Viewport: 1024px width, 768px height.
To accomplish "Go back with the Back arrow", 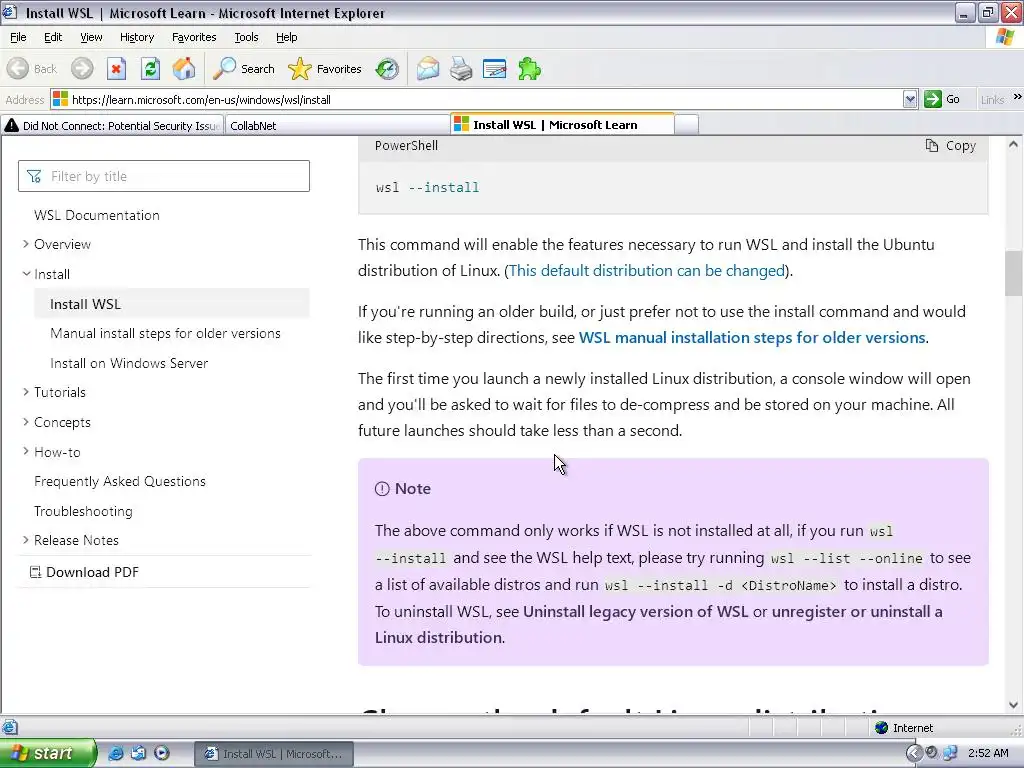I will (31, 69).
